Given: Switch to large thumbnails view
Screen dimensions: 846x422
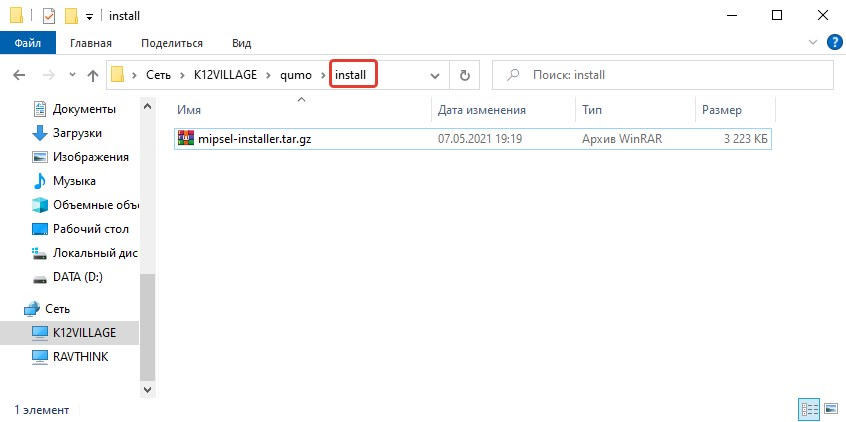Looking at the screenshot, I should (x=831, y=409).
